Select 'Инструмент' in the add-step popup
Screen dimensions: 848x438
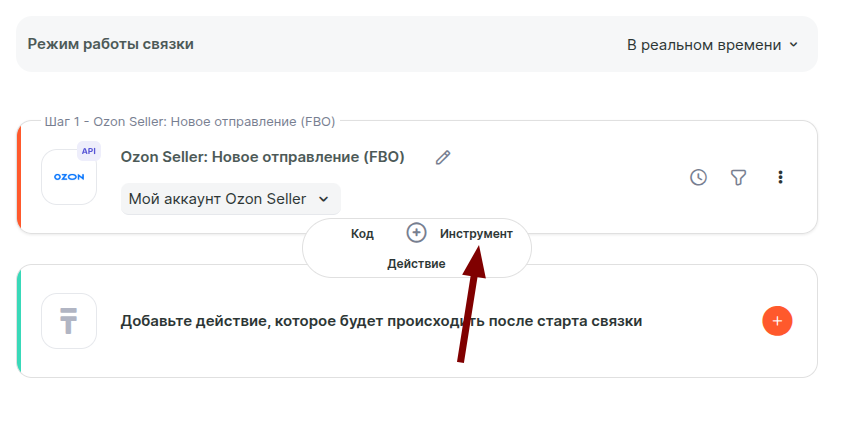pos(476,233)
